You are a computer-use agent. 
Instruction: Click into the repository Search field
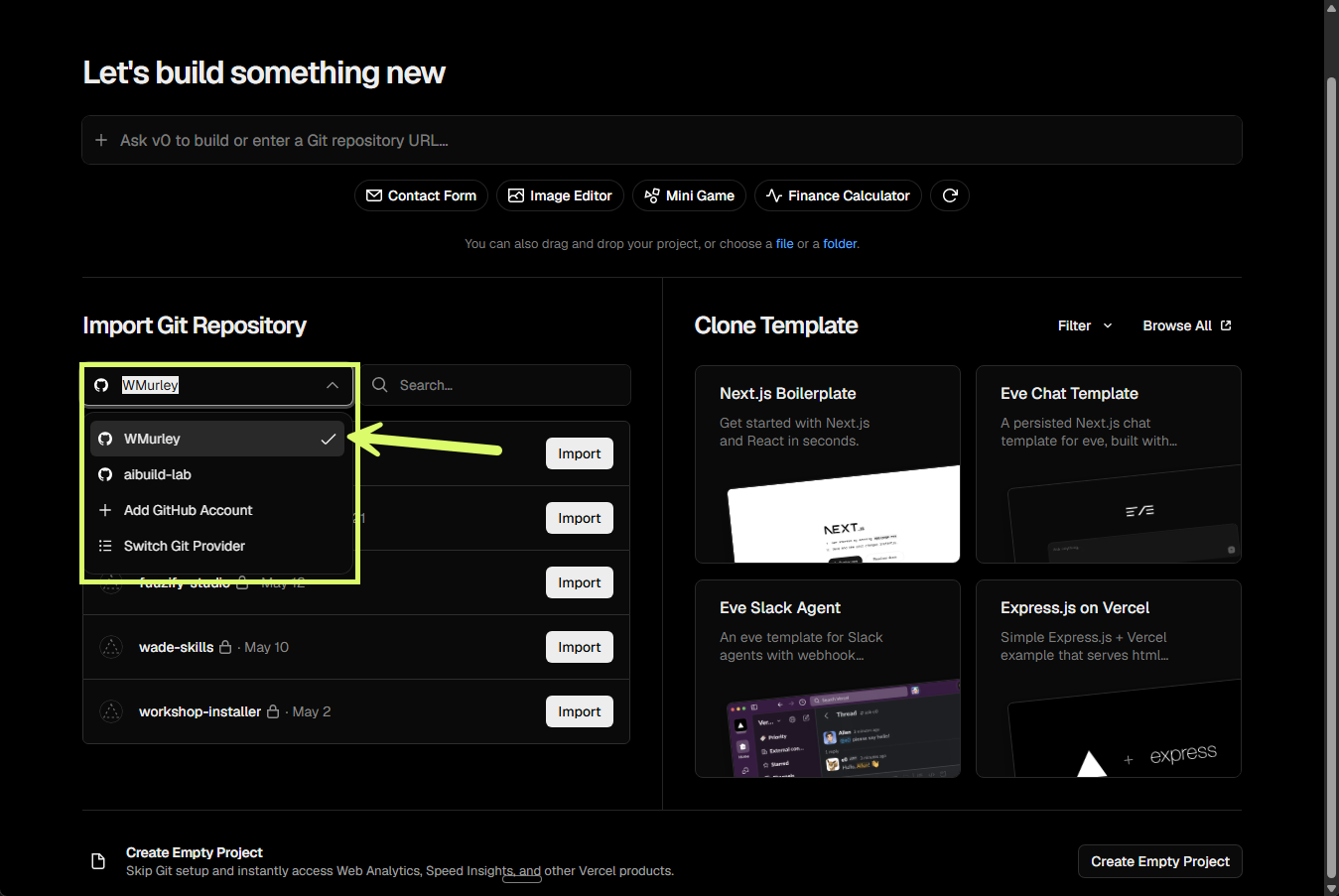click(496, 385)
